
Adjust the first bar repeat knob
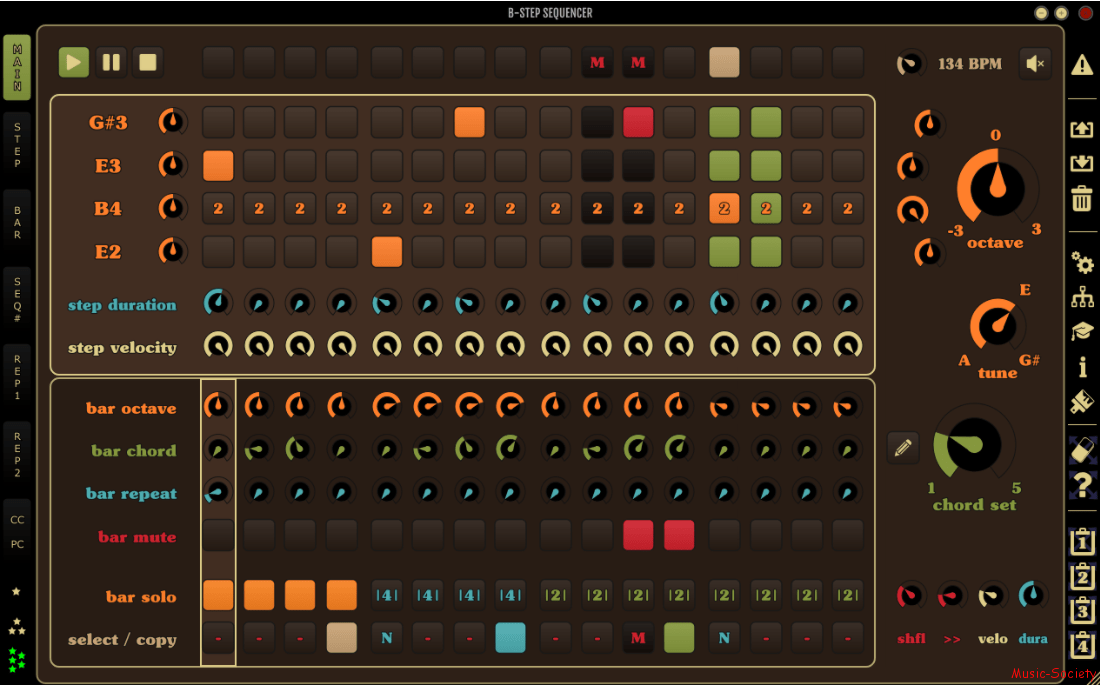(218, 492)
